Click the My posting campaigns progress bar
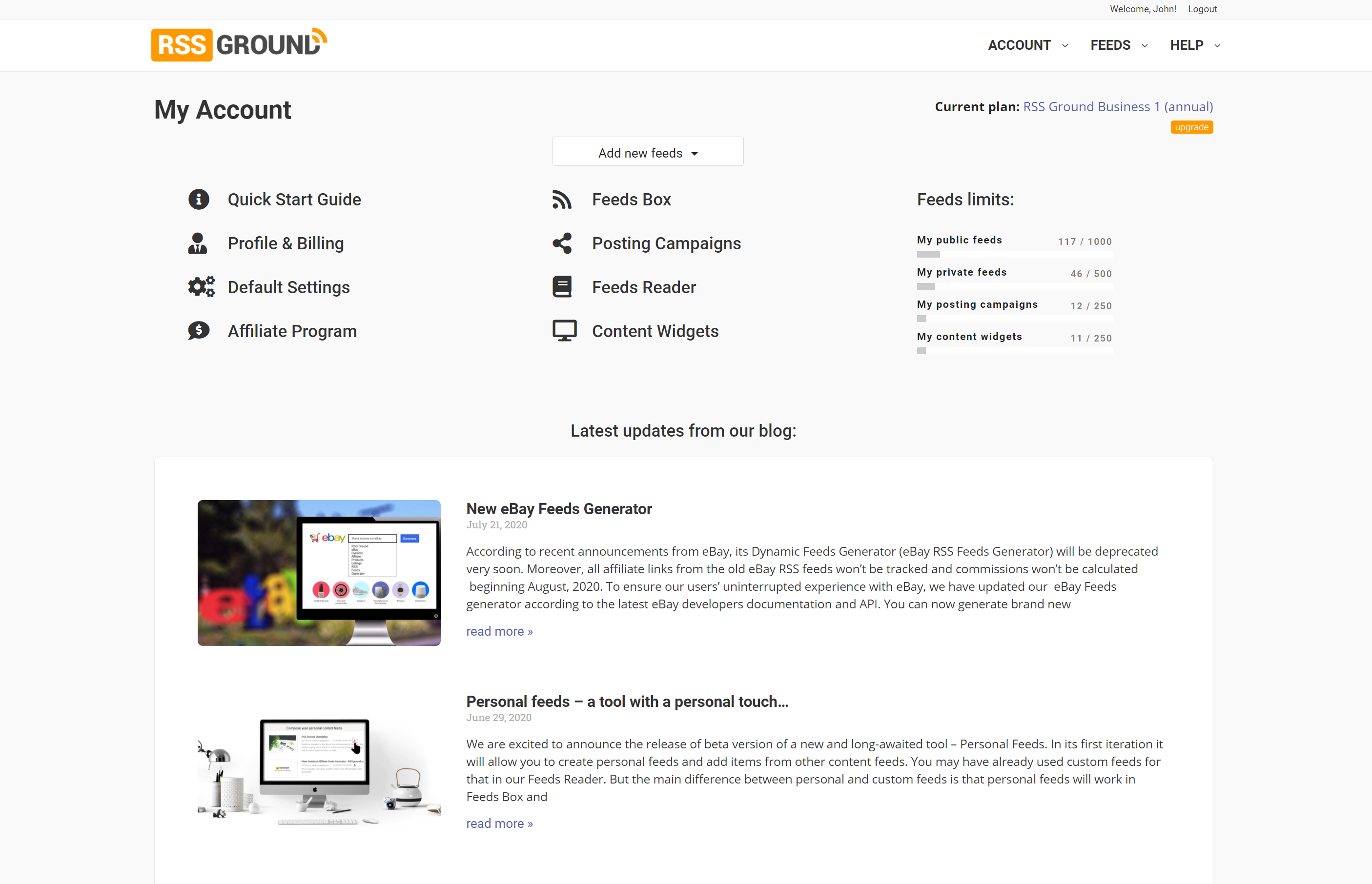The height and width of the screenshot is (884, 1372). pos(1014,319)
